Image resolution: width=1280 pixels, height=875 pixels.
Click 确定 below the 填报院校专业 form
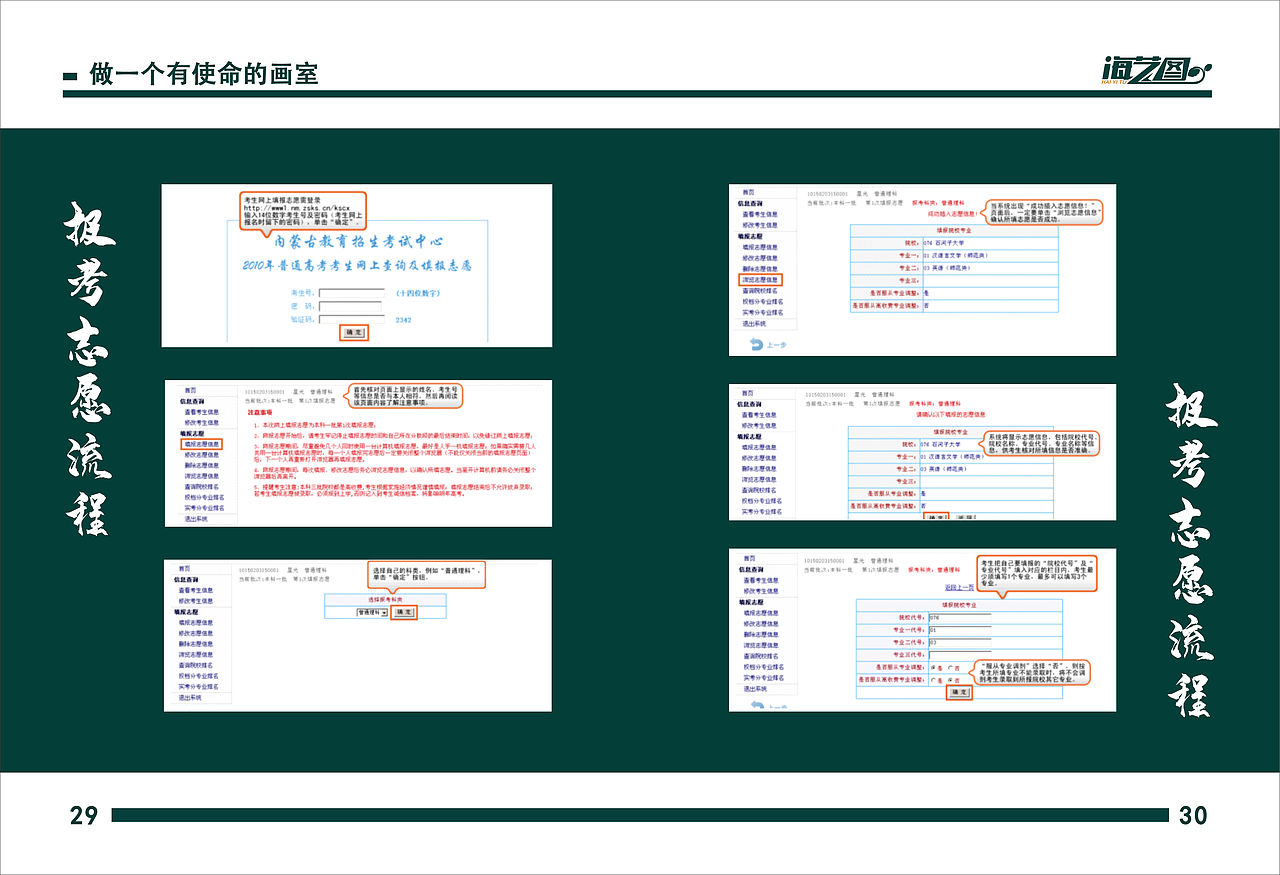960,692
